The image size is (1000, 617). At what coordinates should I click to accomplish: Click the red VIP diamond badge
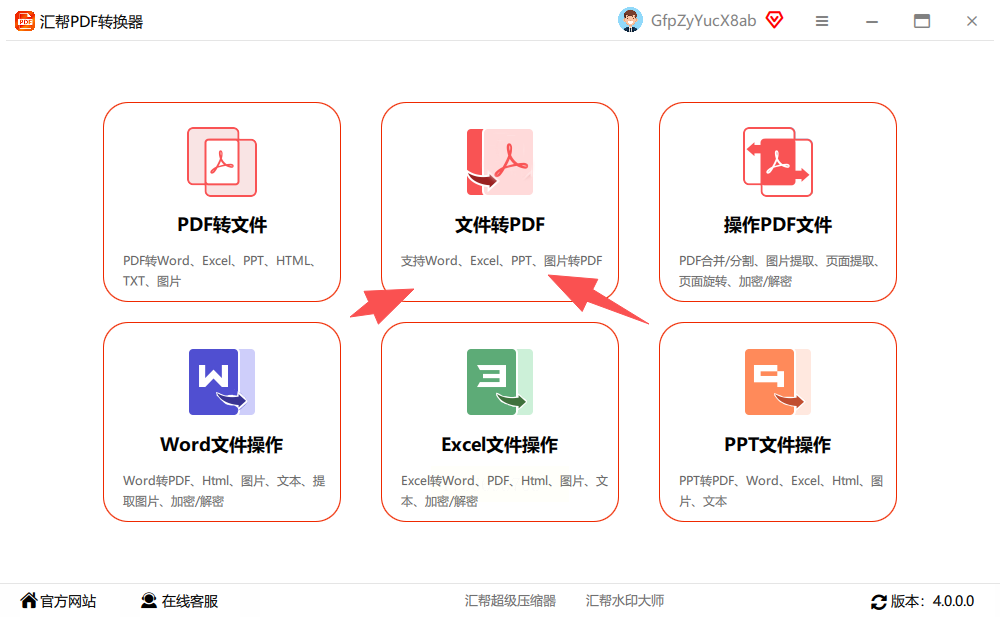coord(774,20)
